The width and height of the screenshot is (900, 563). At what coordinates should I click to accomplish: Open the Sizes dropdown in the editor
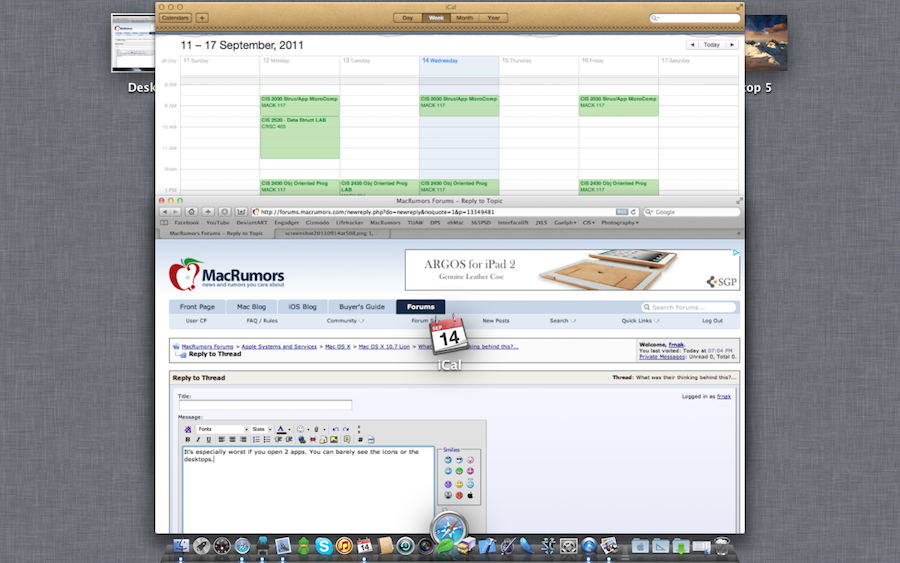(262, 429)
